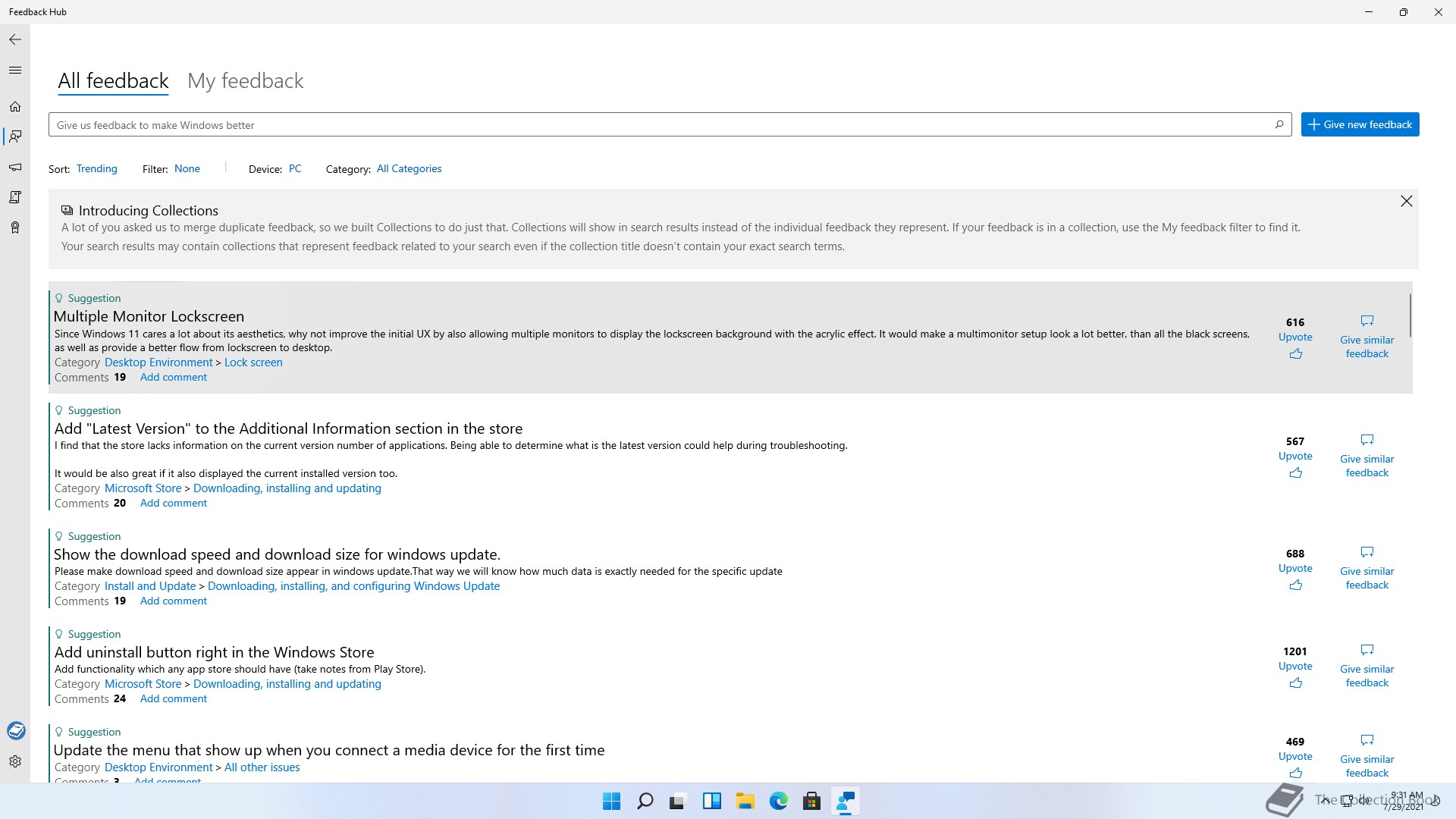Screen dimensions: 1456x819
Task: Click the search magnifier in feedback box
Action: click(1279, 124)
